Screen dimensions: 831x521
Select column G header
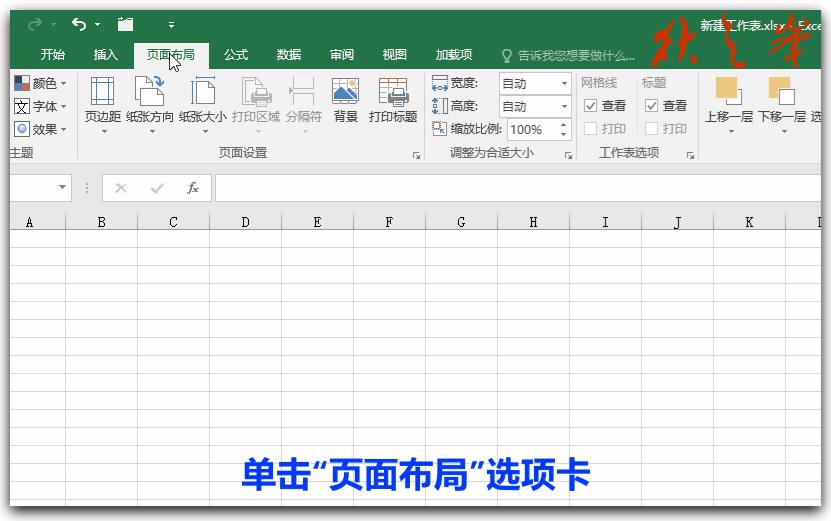point(461,222)
